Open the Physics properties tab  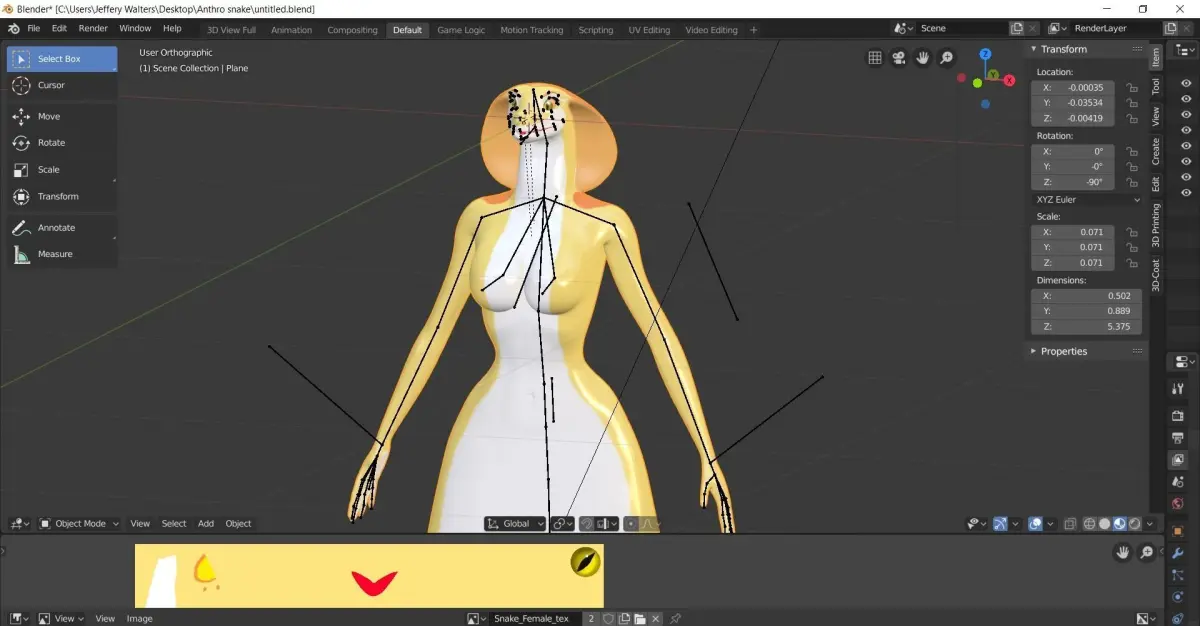pos(1178,598)
